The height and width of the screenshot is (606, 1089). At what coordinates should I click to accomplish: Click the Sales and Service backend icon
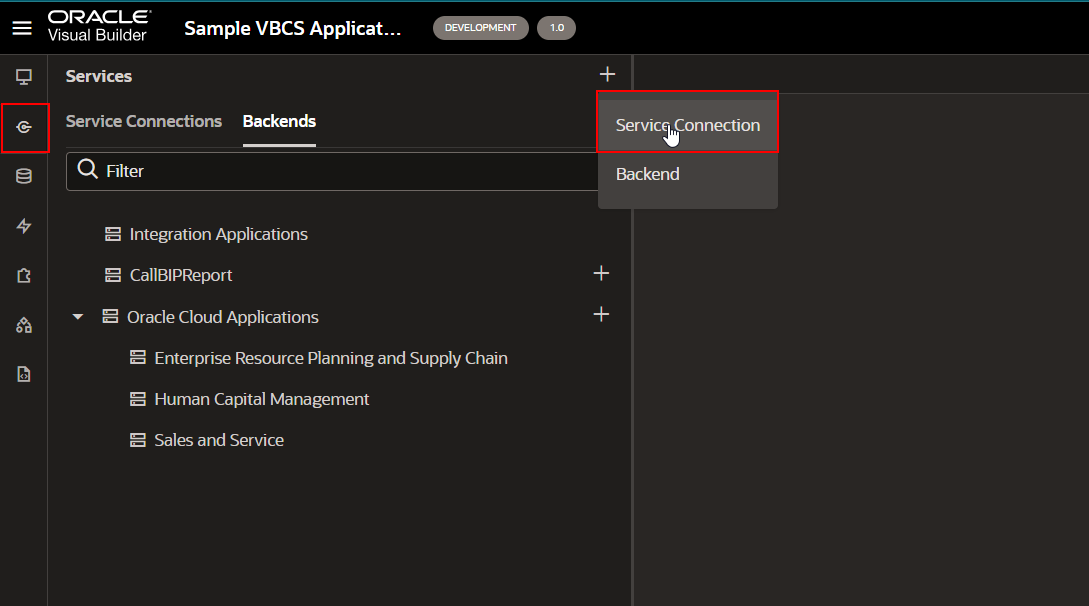tap(138, 440)
